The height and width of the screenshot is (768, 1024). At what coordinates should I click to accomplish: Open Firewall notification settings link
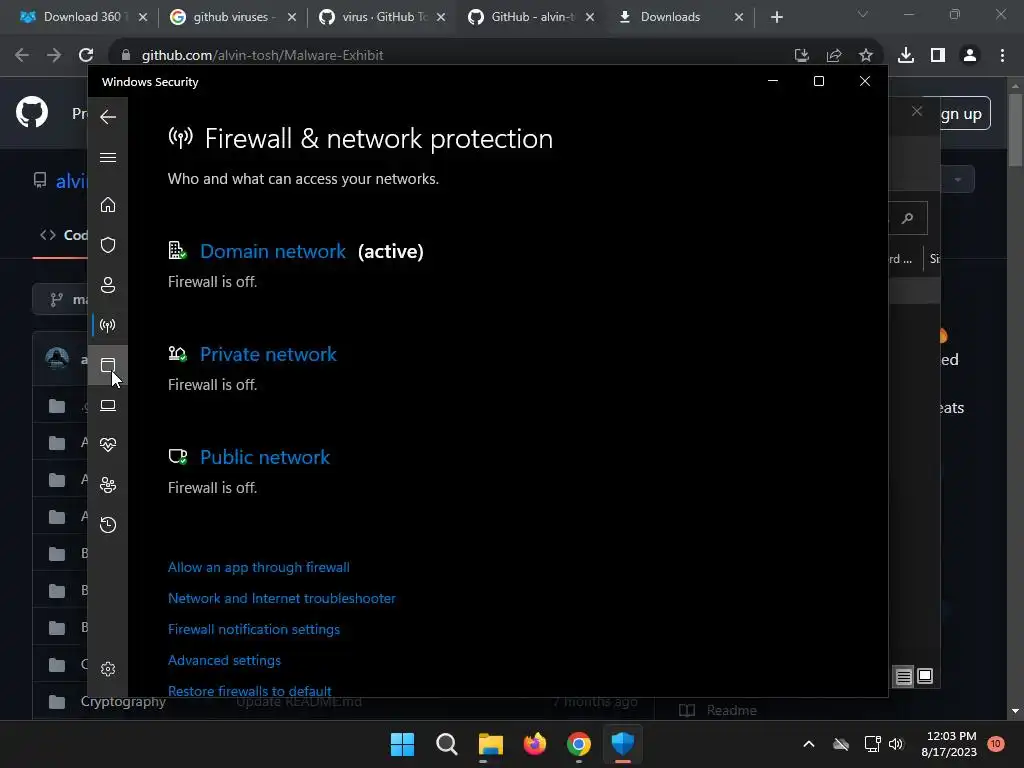[x=254, y=629]
